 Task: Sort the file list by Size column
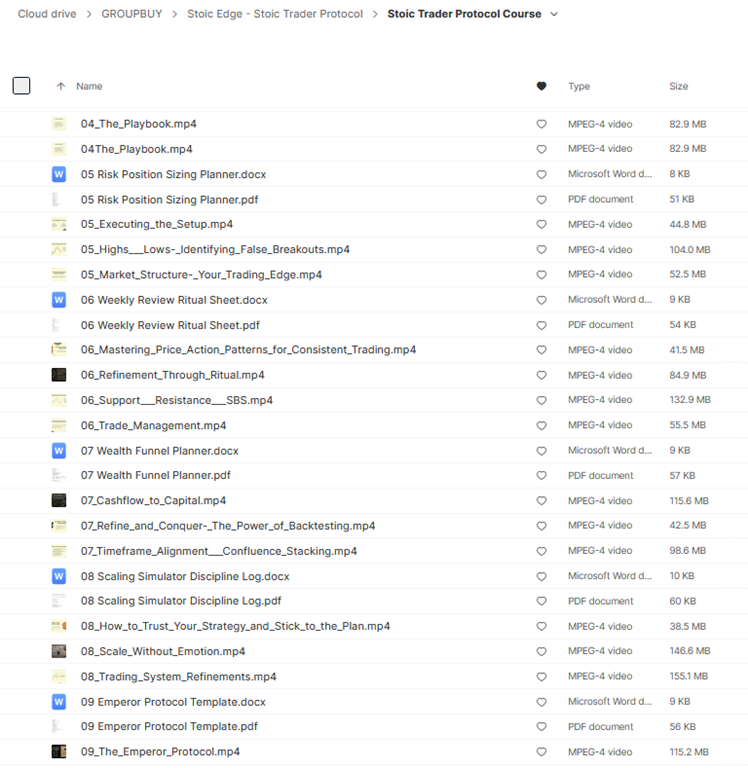click(x=678, y=86)
